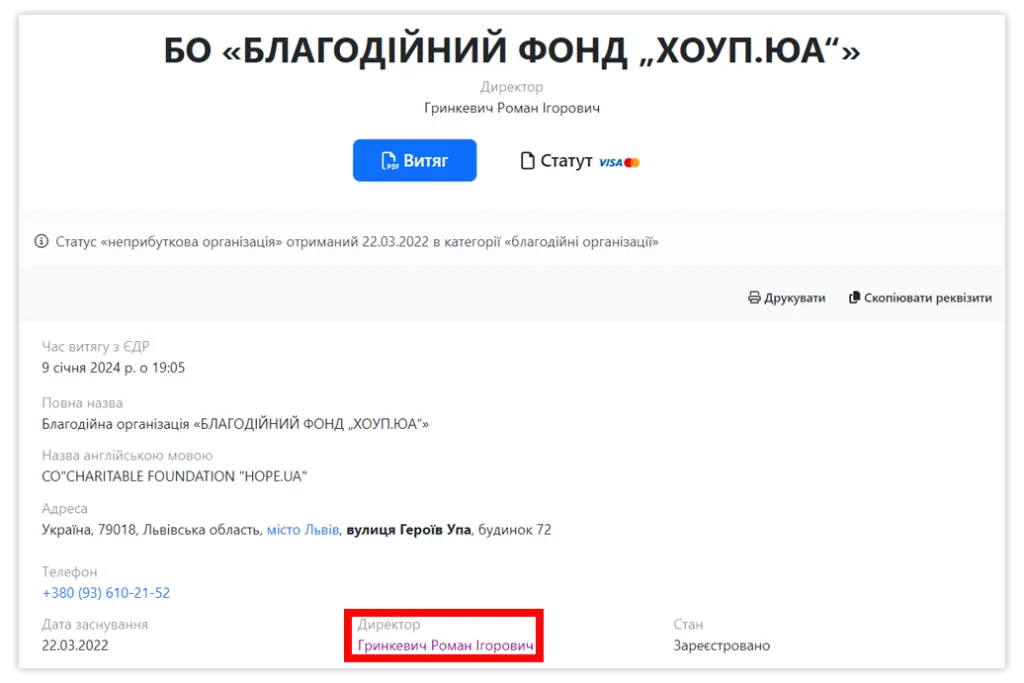Click the English name CHARITABLE FOUNDATION "HOPE.UA"

174,476
